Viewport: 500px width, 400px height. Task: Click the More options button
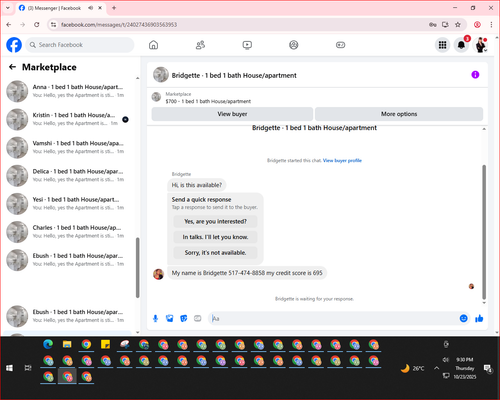[399, 114]
